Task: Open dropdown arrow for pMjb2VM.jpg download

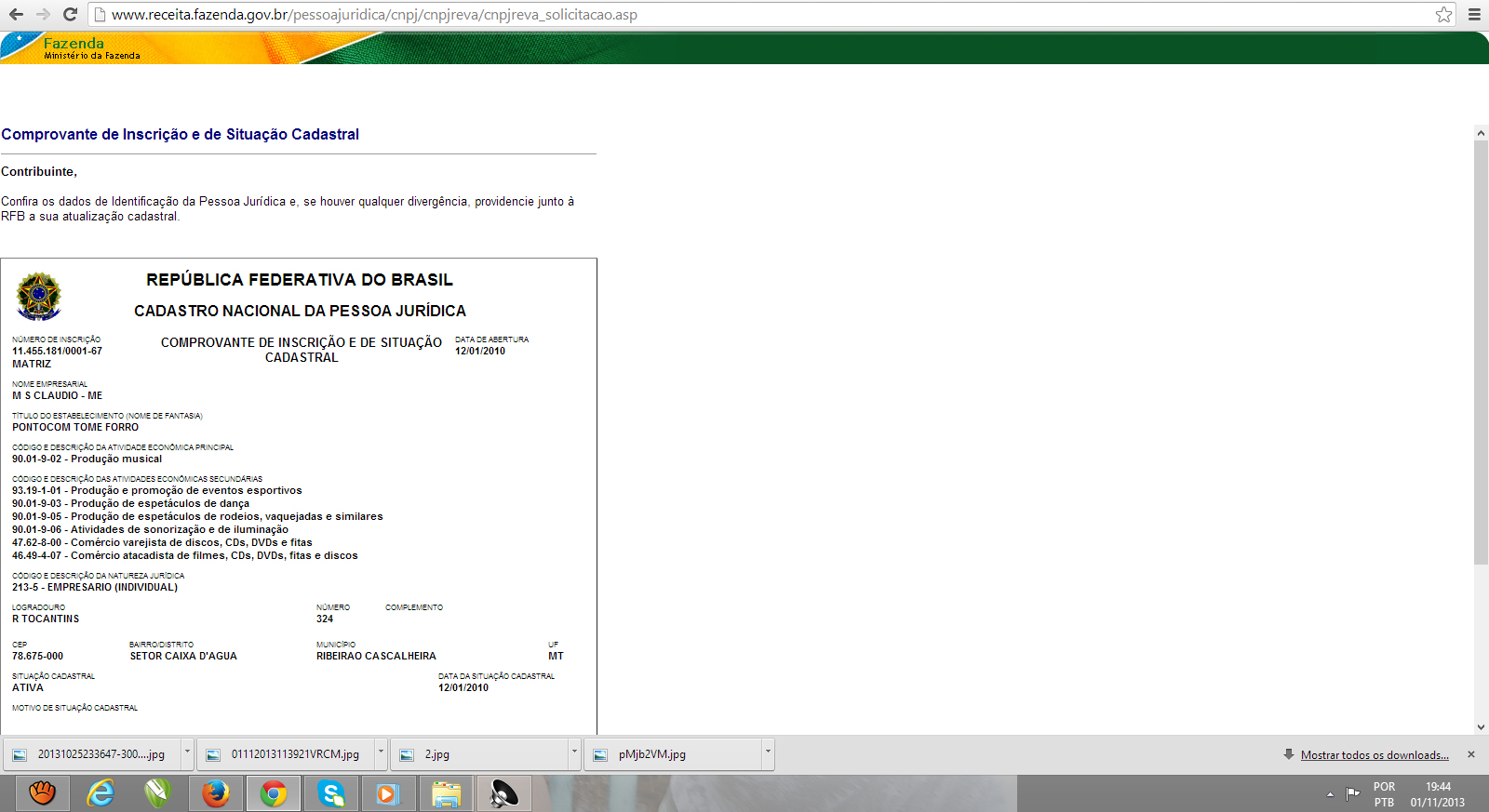Action: pos(768,752)
